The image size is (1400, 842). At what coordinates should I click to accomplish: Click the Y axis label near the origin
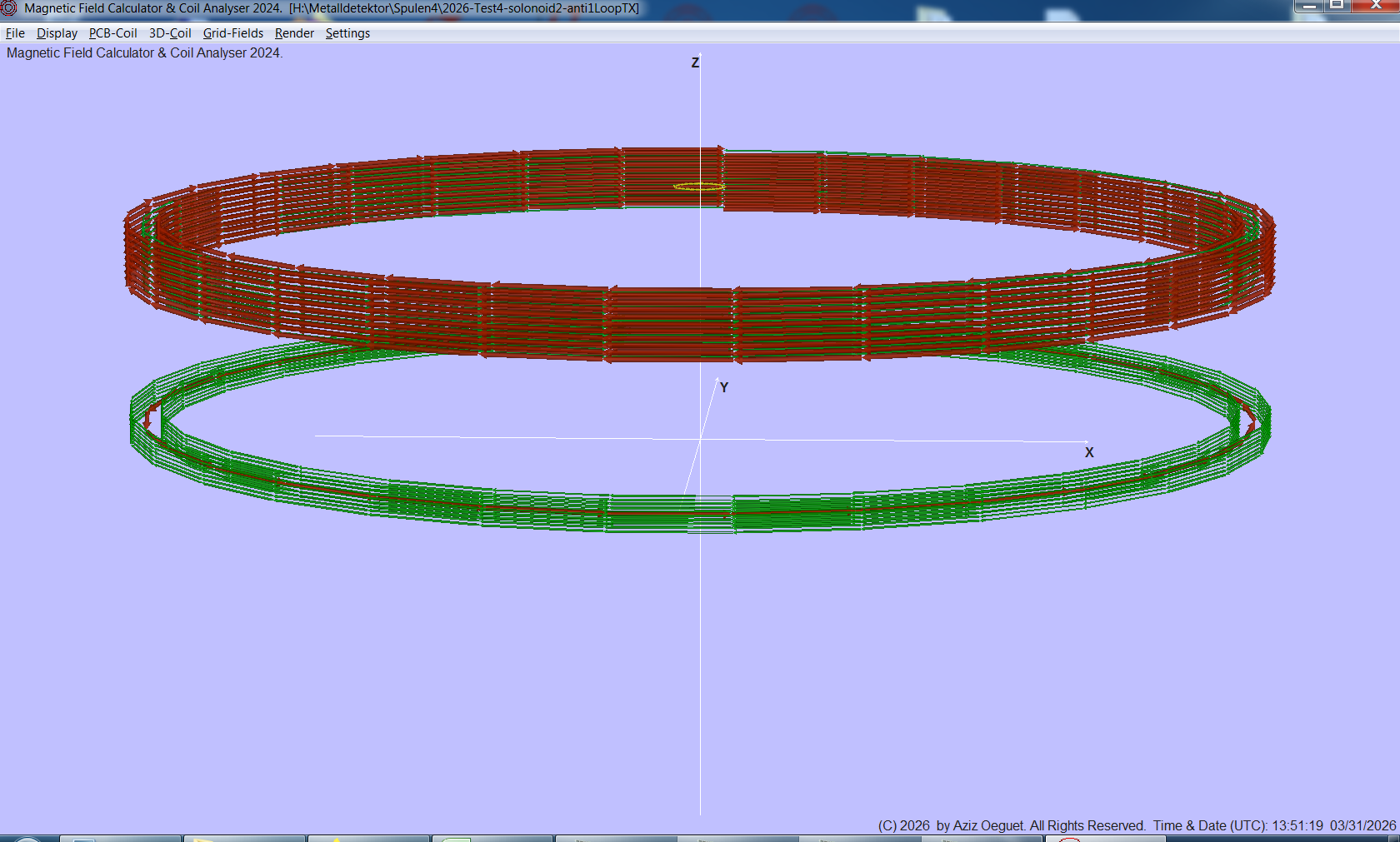click(723, 387)
